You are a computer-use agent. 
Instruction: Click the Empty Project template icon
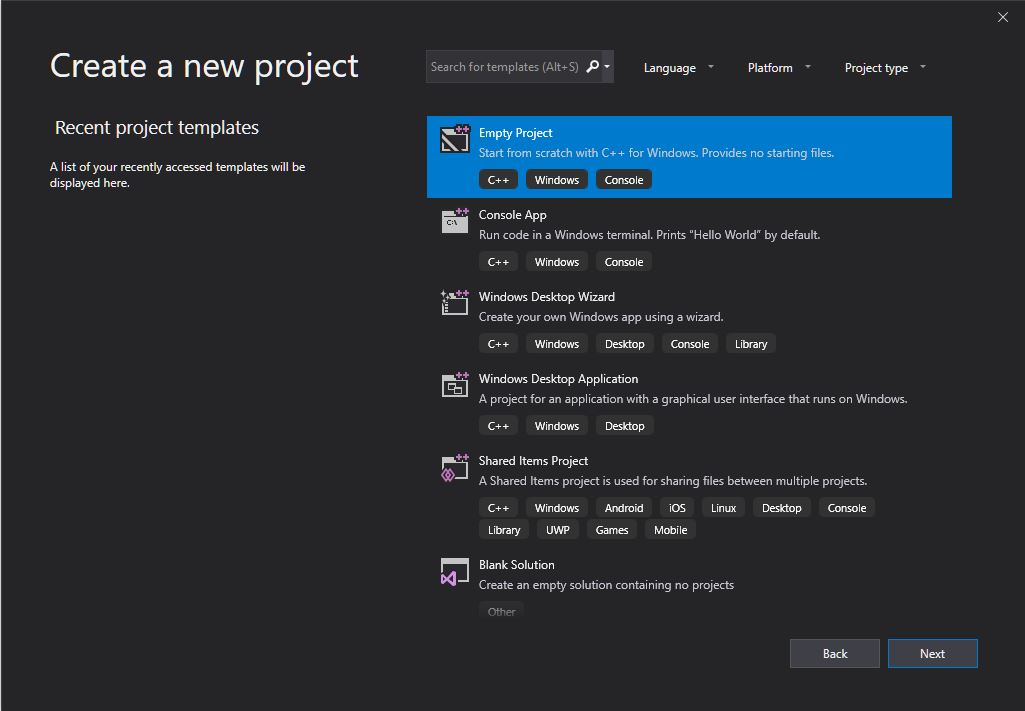455,139
